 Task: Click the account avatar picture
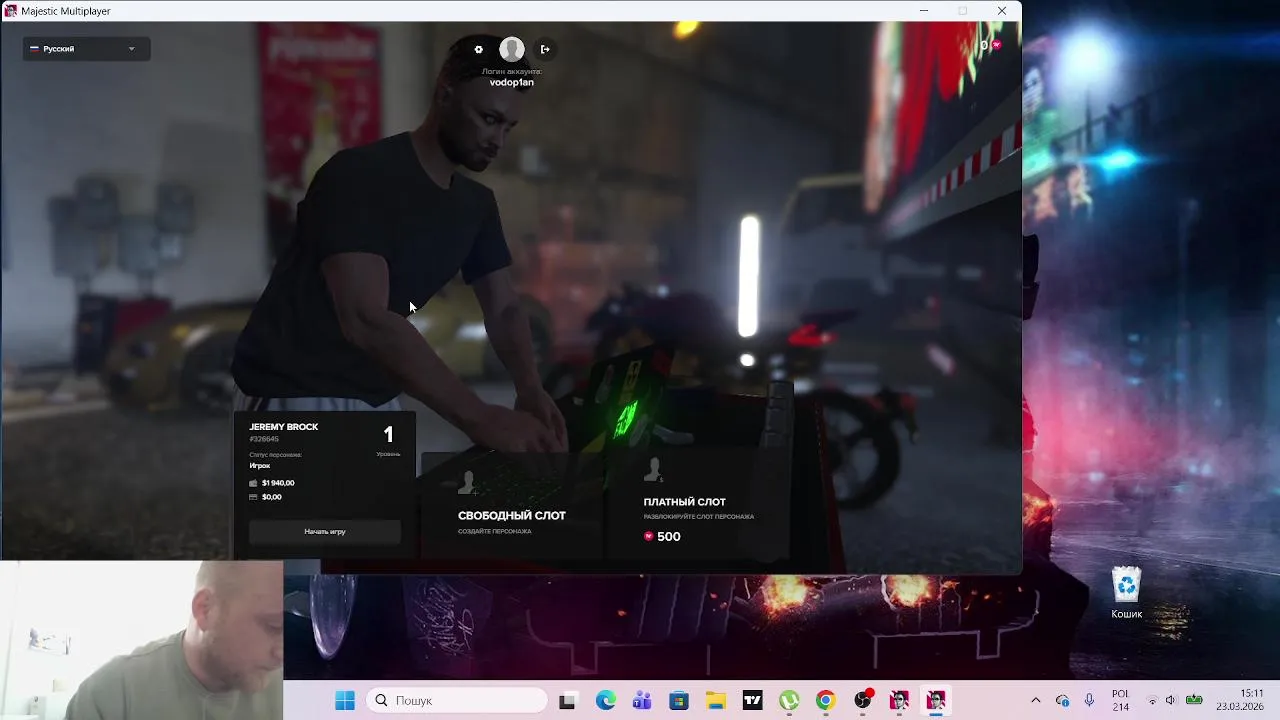tap(512, 49)
